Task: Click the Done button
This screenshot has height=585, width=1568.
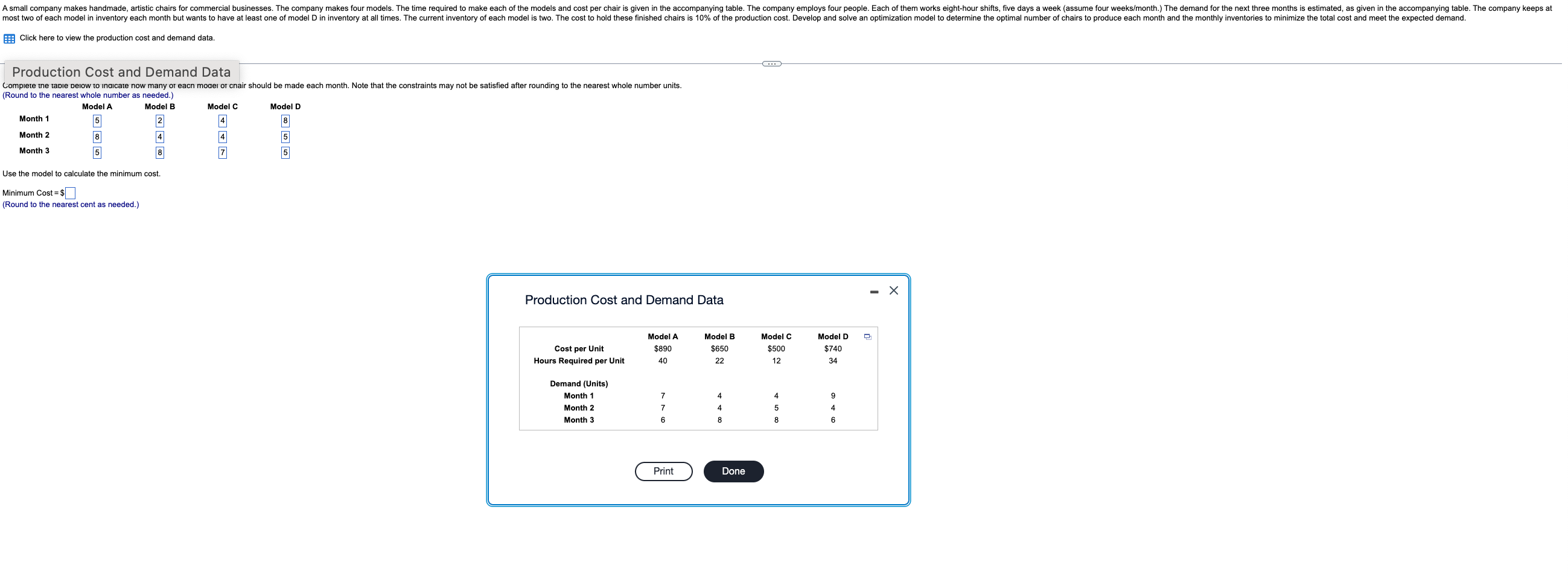Action: tap(733, 470)
